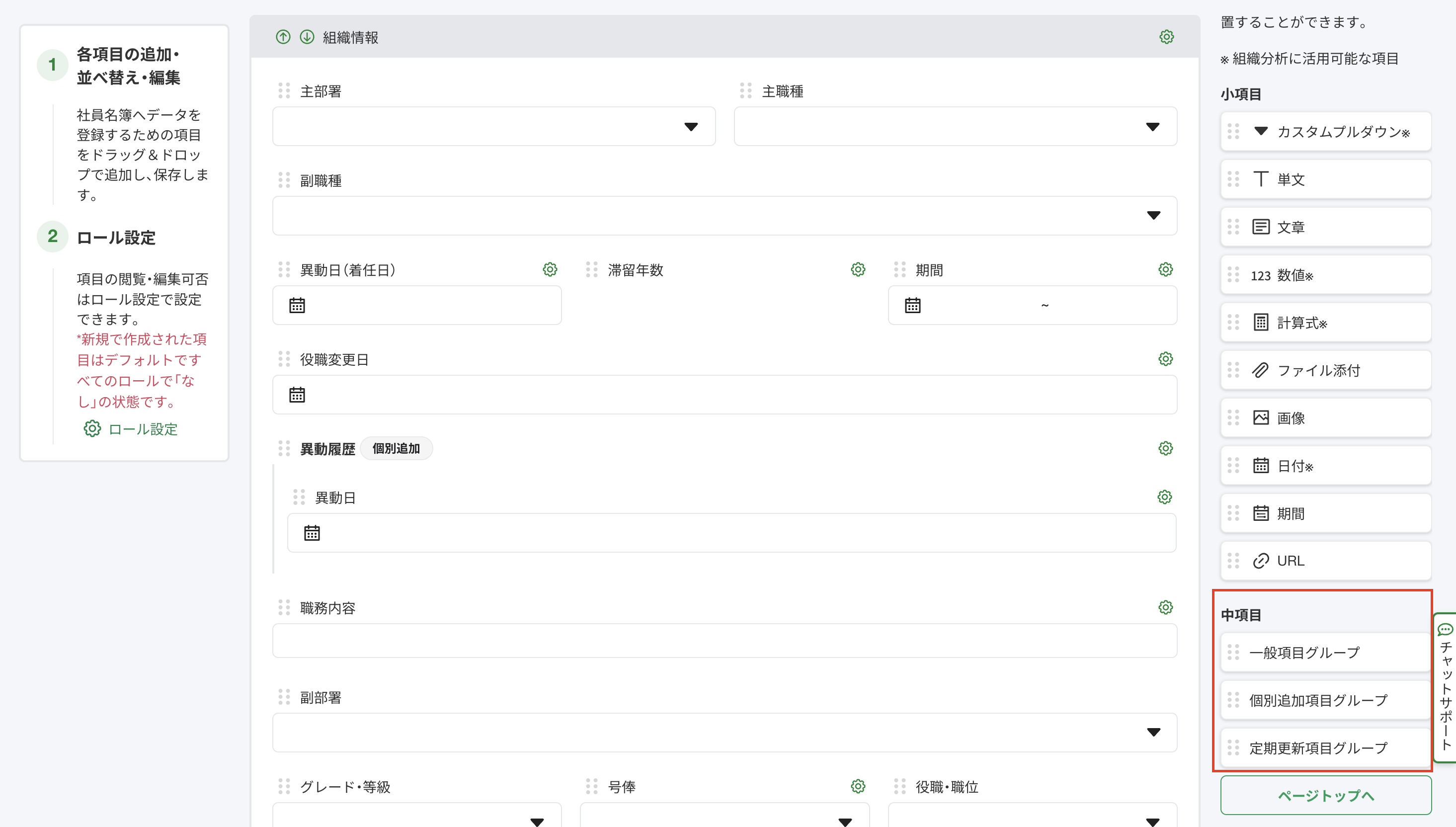Viewport: 1456px width, 827px height.
Task: Click gear icon beside 異動履歴
Action: (1165, 448)
